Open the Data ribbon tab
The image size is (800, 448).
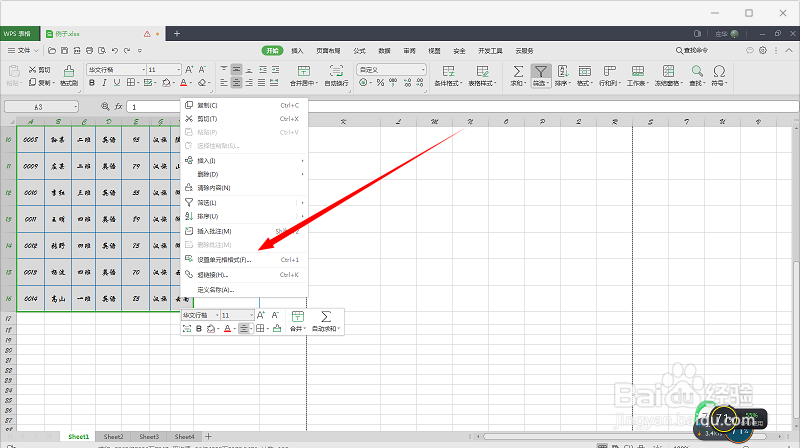point(384,51)
